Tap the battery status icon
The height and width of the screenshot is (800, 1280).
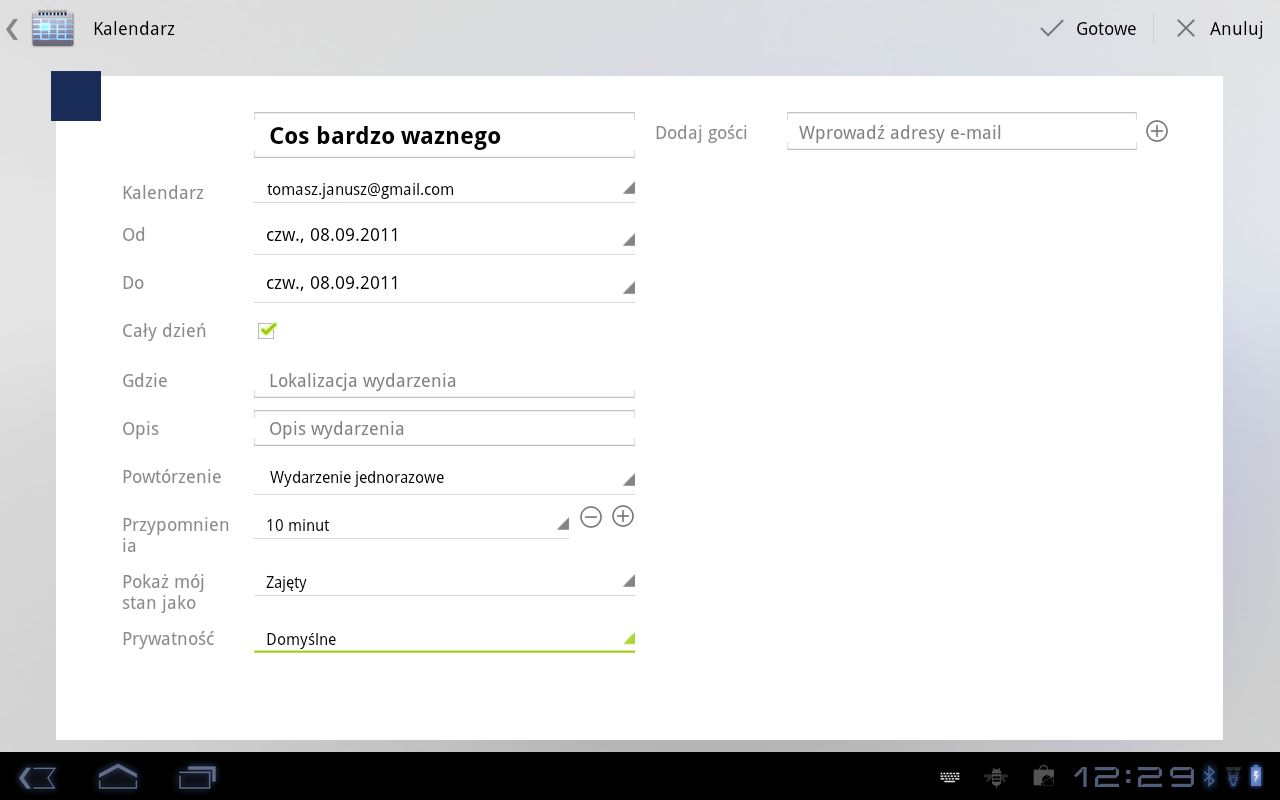tap(1257, 776)
